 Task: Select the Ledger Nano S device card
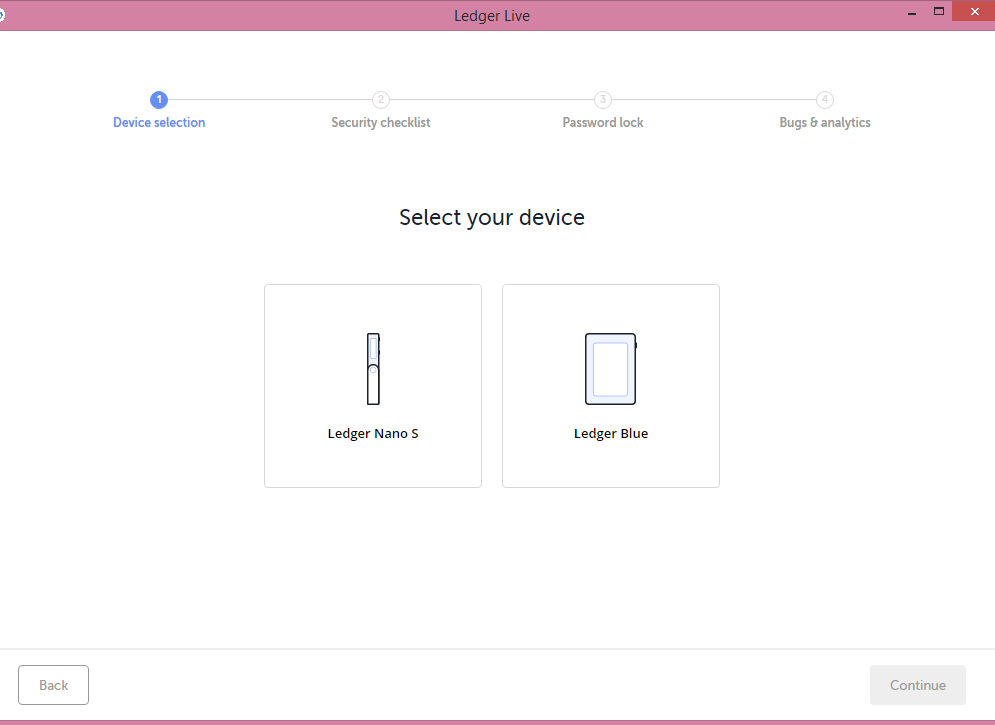click(373, 386)
